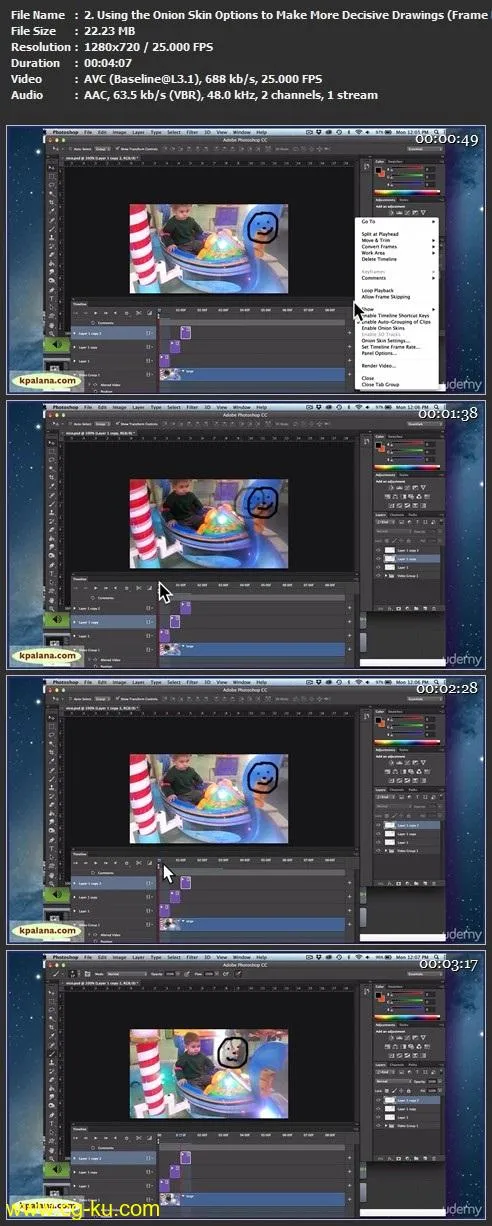Toggle Enable Onion Skins in the context menu
This screenshot has width=492, height=1226.
point(383,328)
